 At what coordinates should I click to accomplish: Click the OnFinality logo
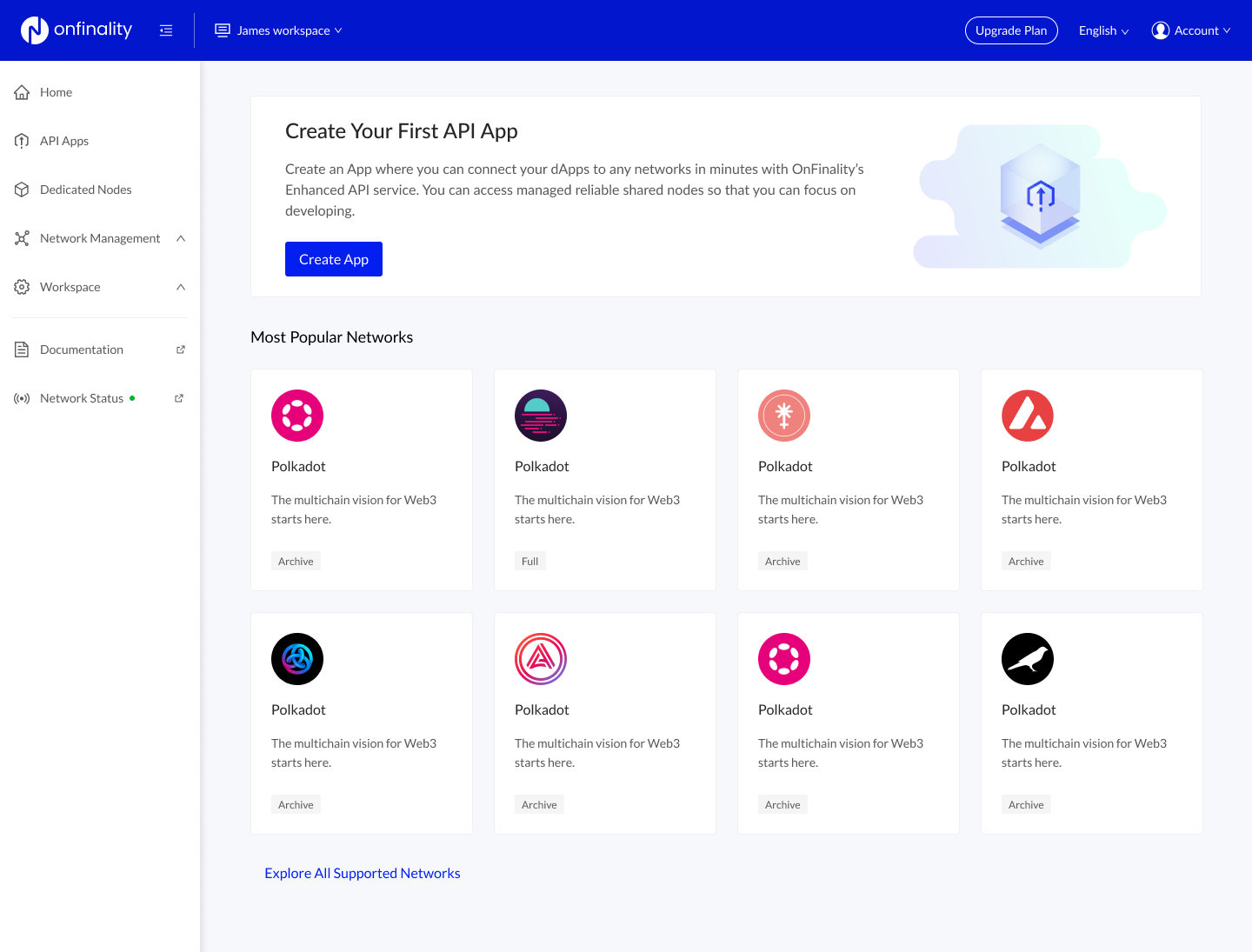tap(77, 30)
